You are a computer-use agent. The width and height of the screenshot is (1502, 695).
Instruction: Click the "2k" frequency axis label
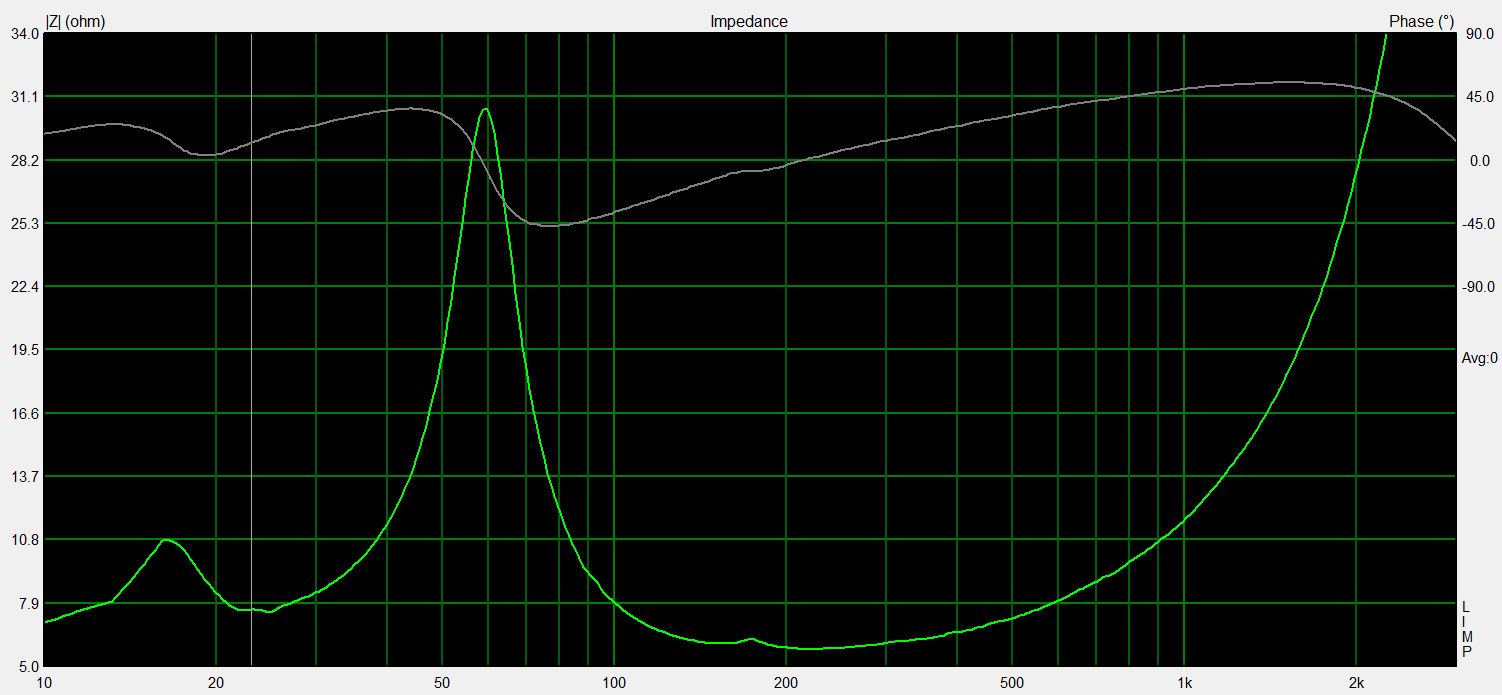point(1356,683)
